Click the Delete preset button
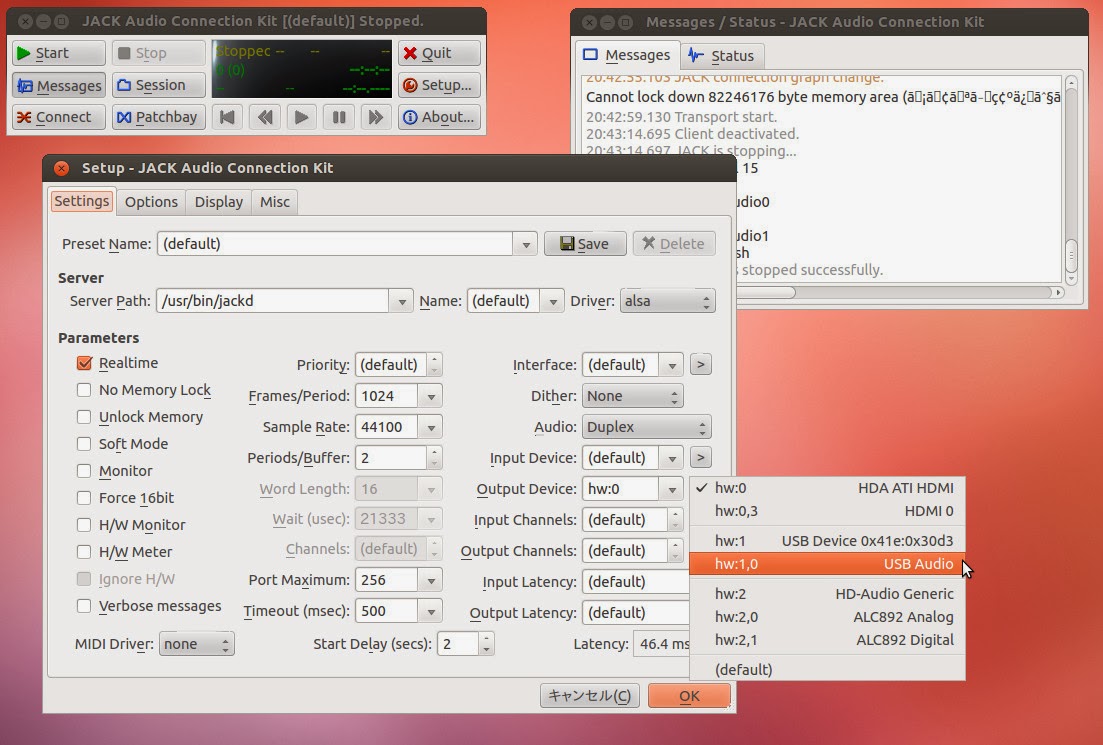 (674, 243)
